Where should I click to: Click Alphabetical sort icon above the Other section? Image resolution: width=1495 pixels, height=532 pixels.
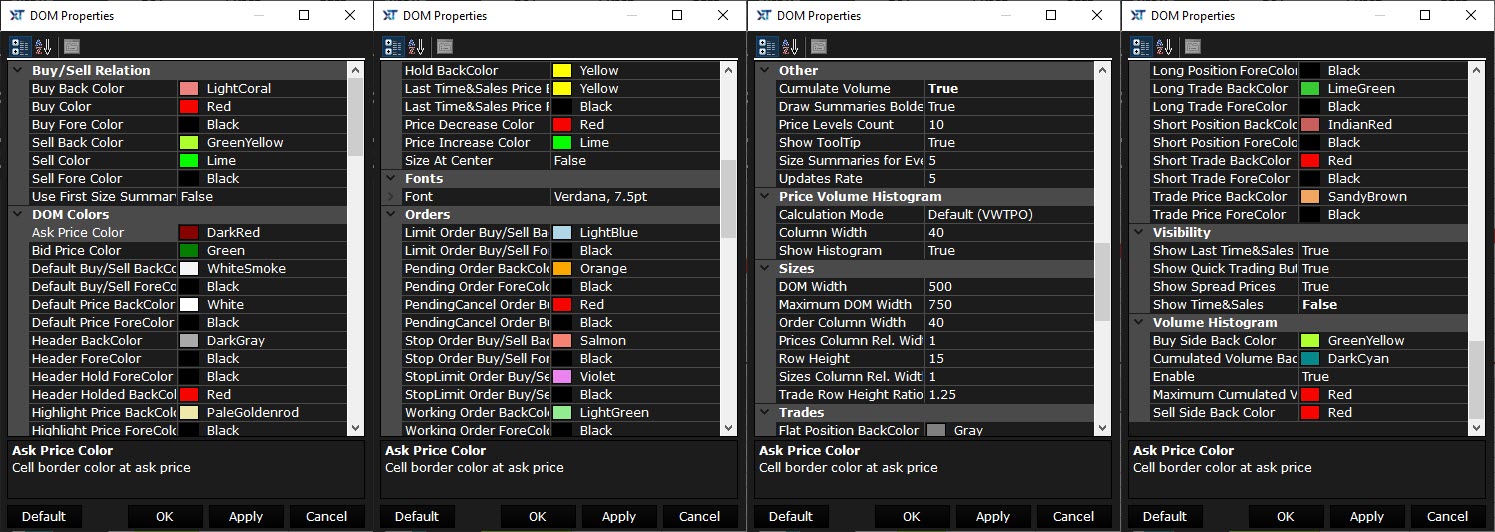[791, 46]
